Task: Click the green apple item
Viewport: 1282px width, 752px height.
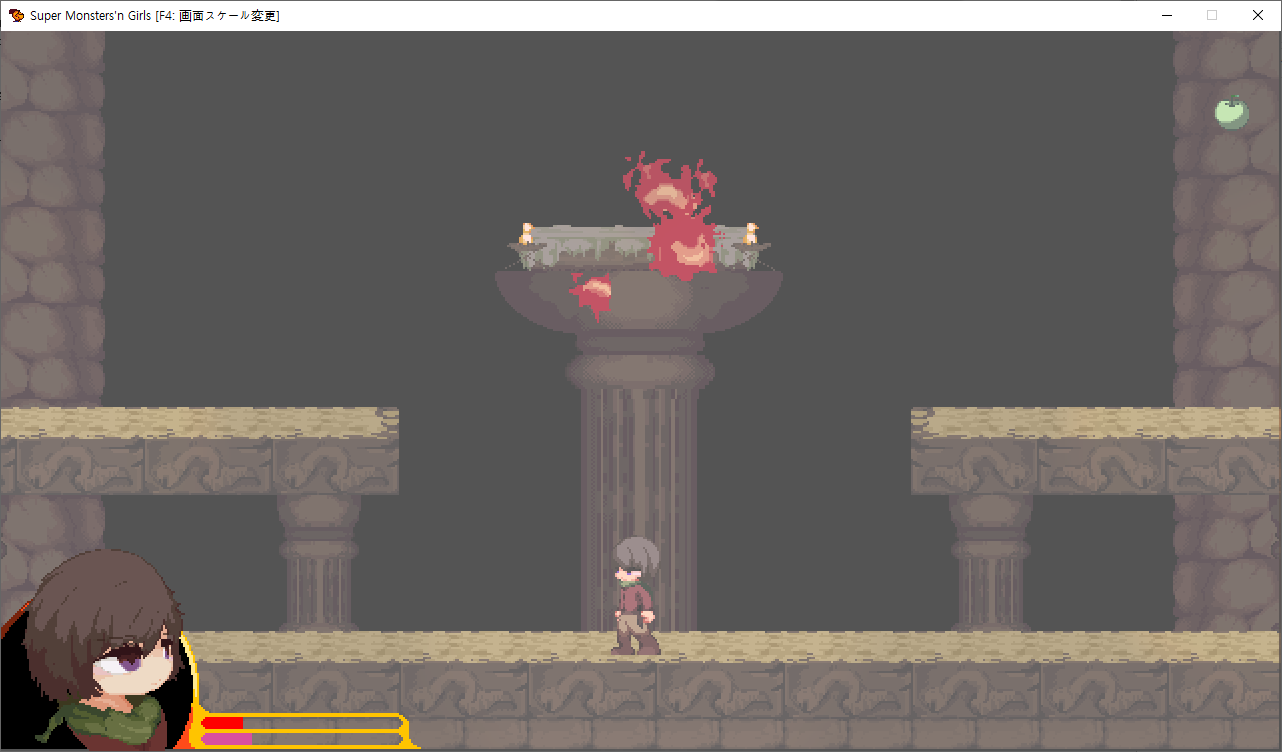Action: click(x=1232, y=112)
